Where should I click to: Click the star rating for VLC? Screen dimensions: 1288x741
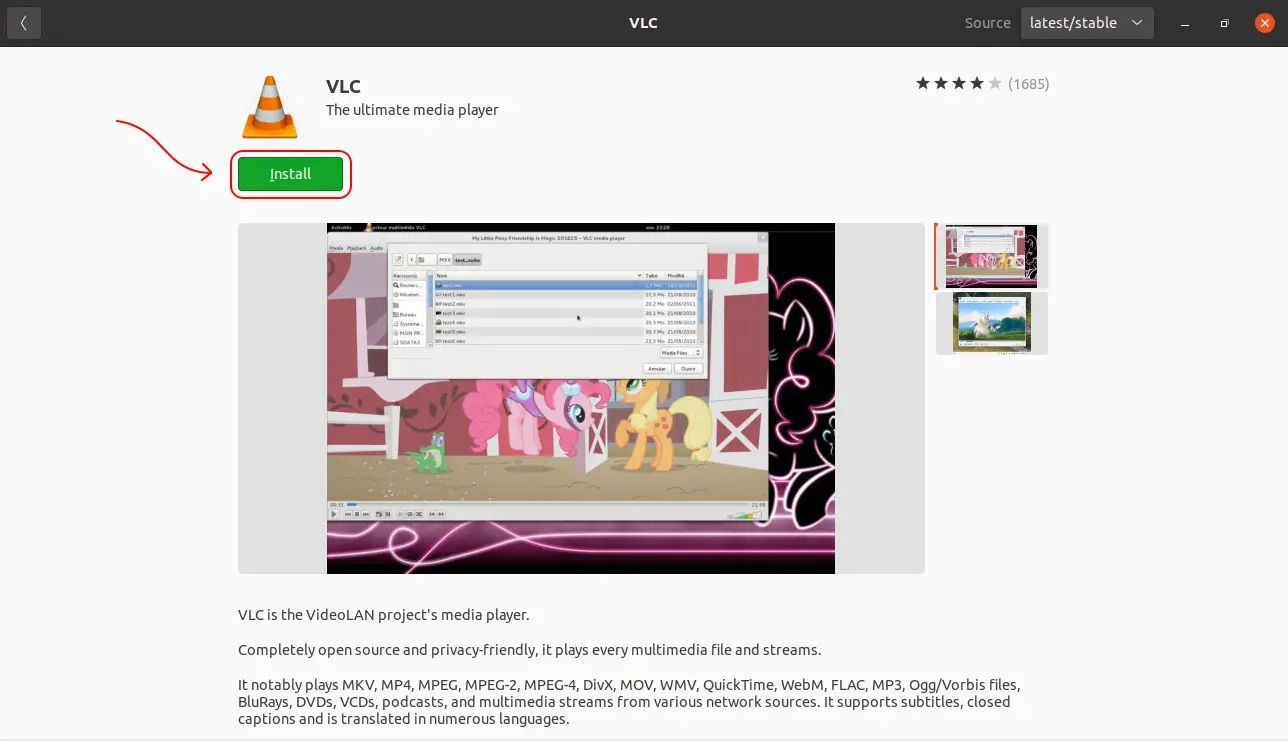pos(958,84)
